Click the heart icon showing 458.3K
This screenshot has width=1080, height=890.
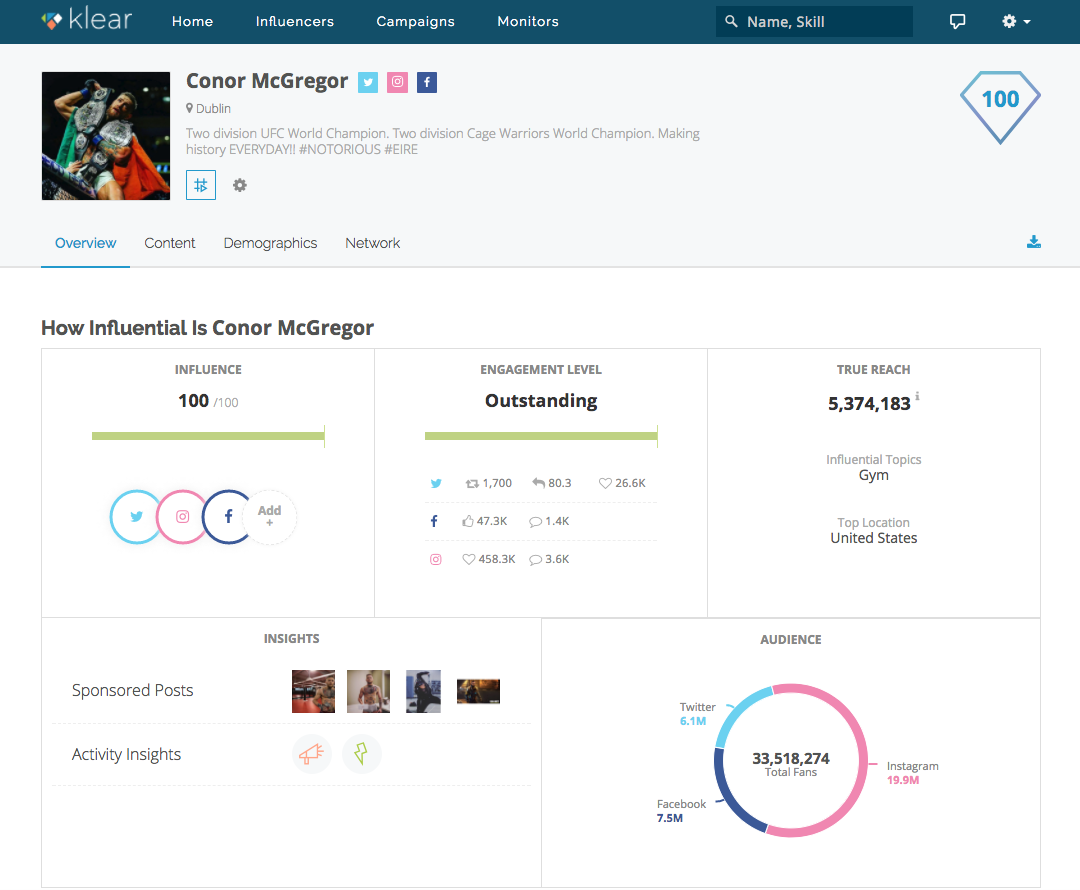[x=468, y=559]
